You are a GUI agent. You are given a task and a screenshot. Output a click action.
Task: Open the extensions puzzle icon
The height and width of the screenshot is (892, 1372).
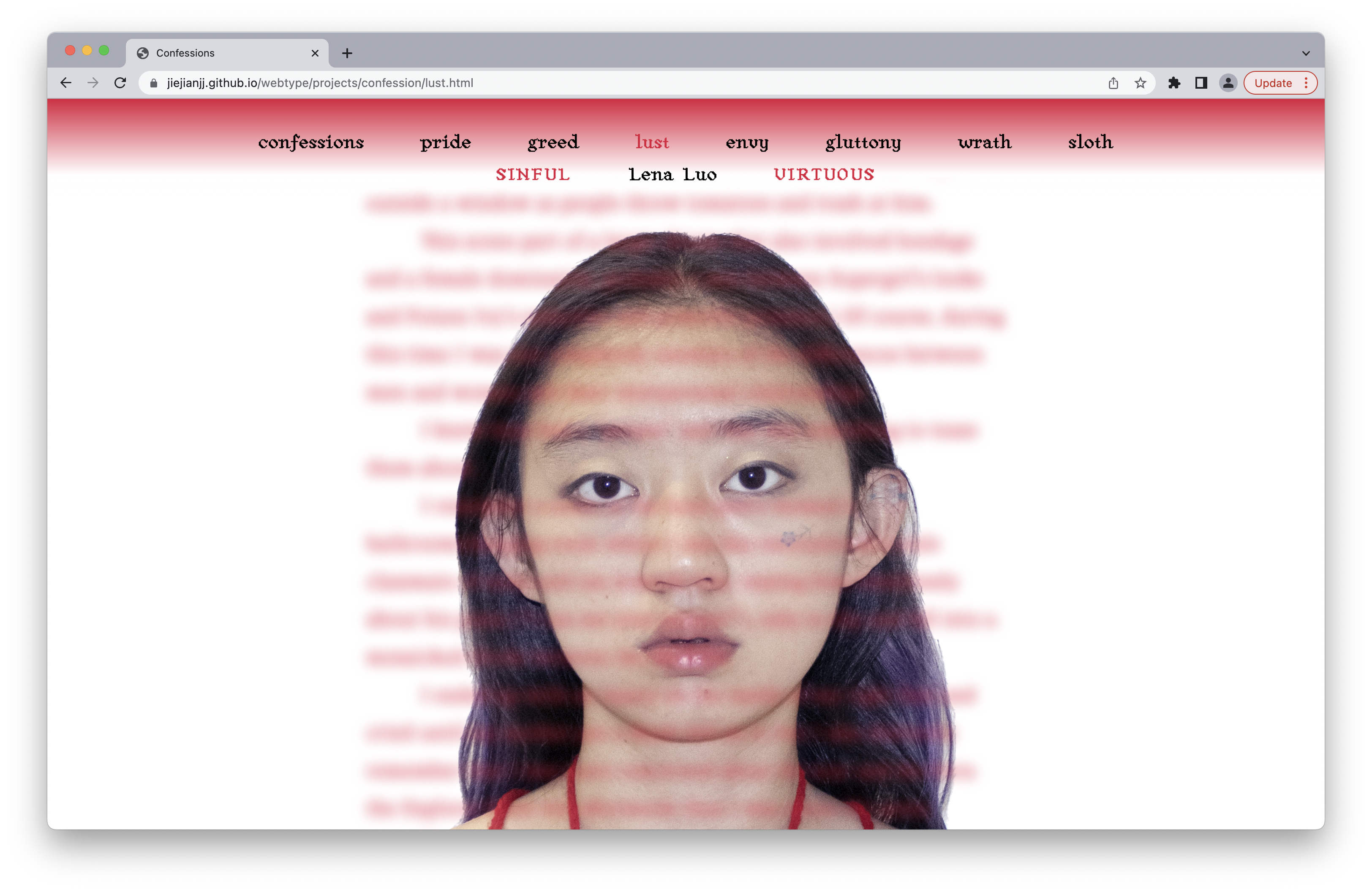(x=1174, y=83)
